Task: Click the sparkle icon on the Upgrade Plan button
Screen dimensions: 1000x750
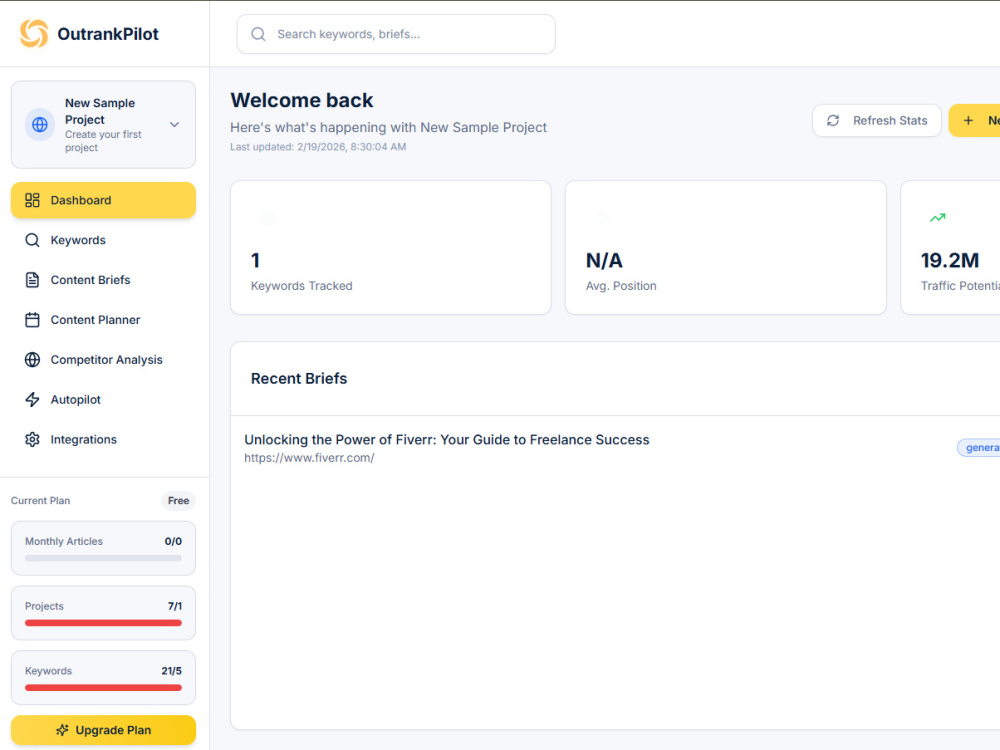Action: click(62, 730)
